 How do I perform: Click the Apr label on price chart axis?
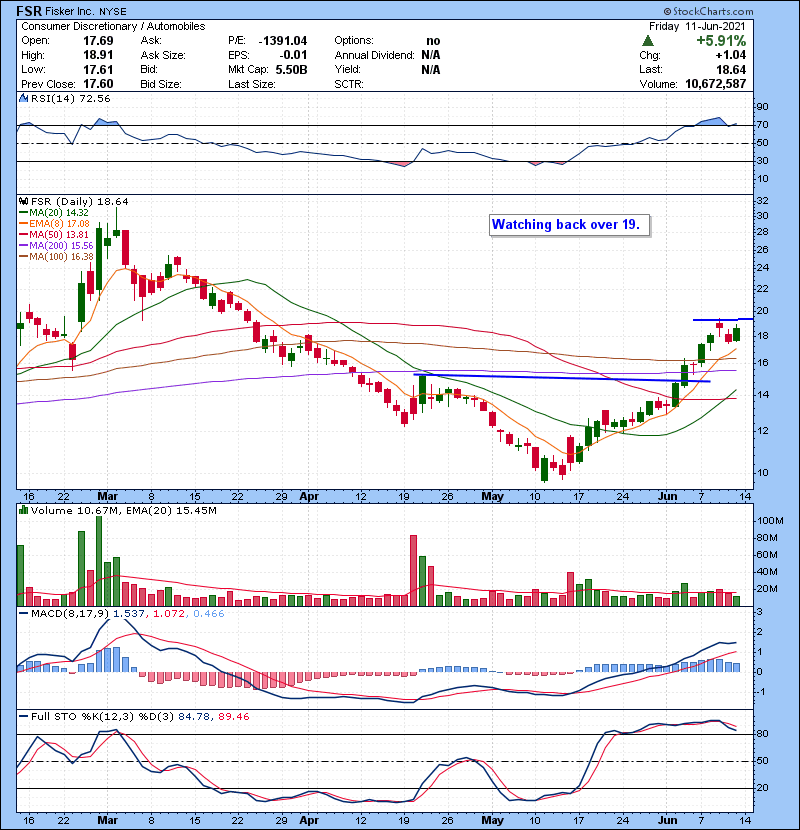tap(309, 496)
